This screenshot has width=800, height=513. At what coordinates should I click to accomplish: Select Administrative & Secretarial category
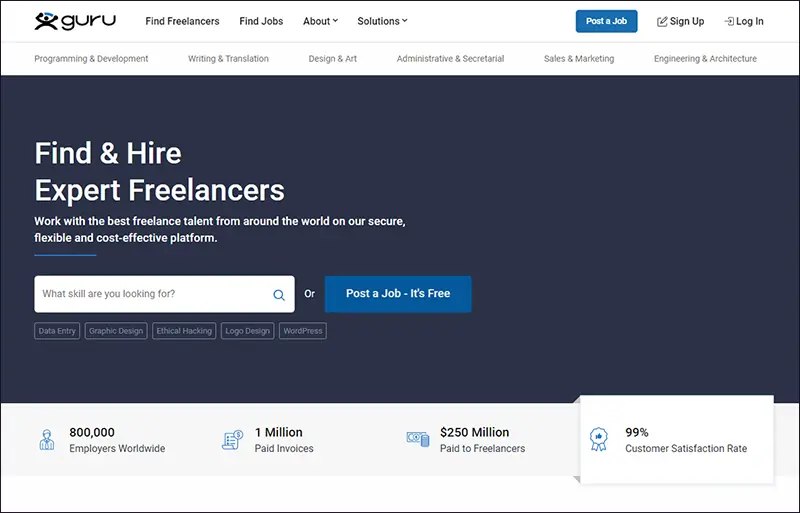(x=451, y=59)
